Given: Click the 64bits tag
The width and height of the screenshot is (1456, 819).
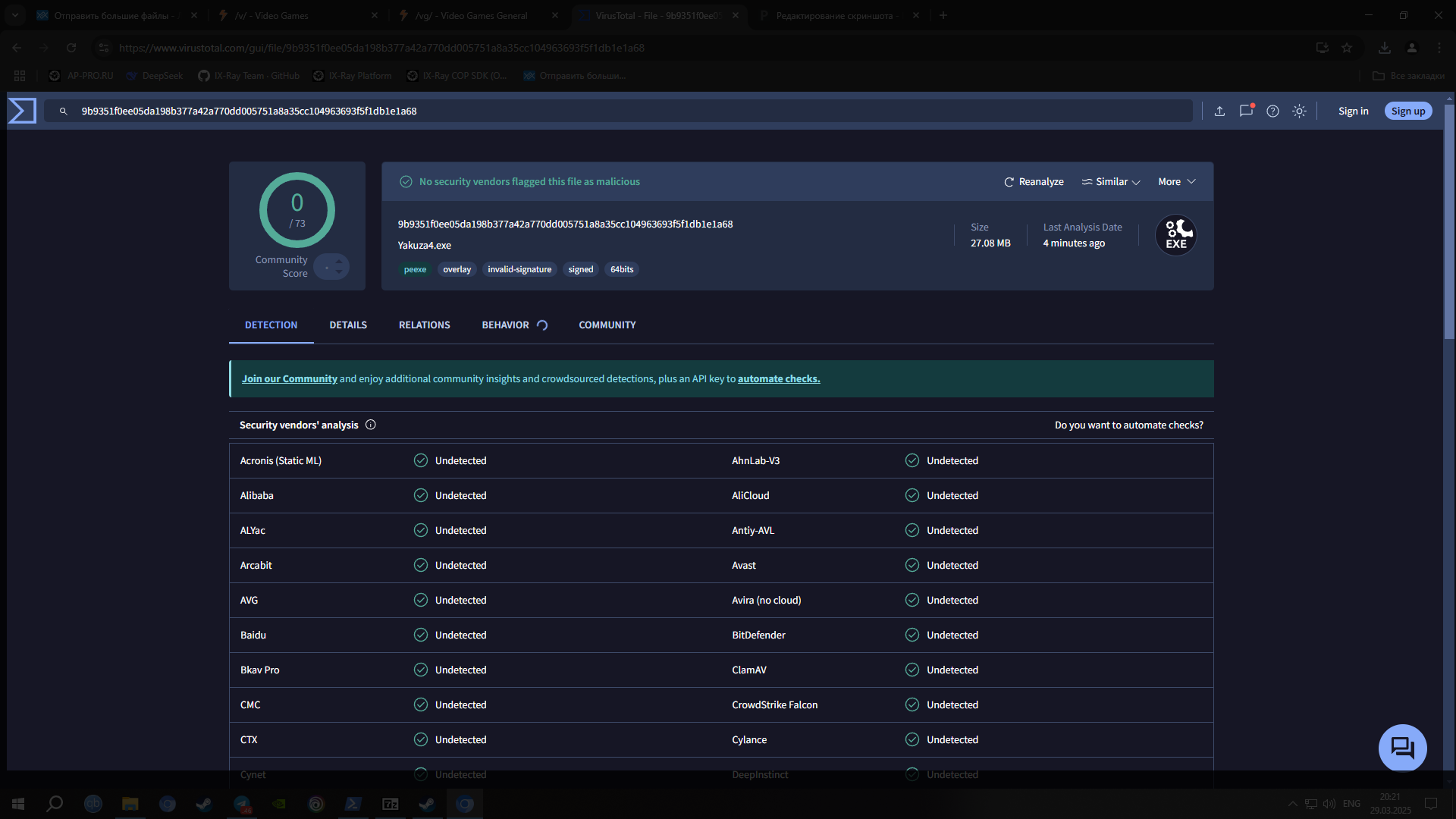Looking at the screenshot, I should [x=622, y=269].
